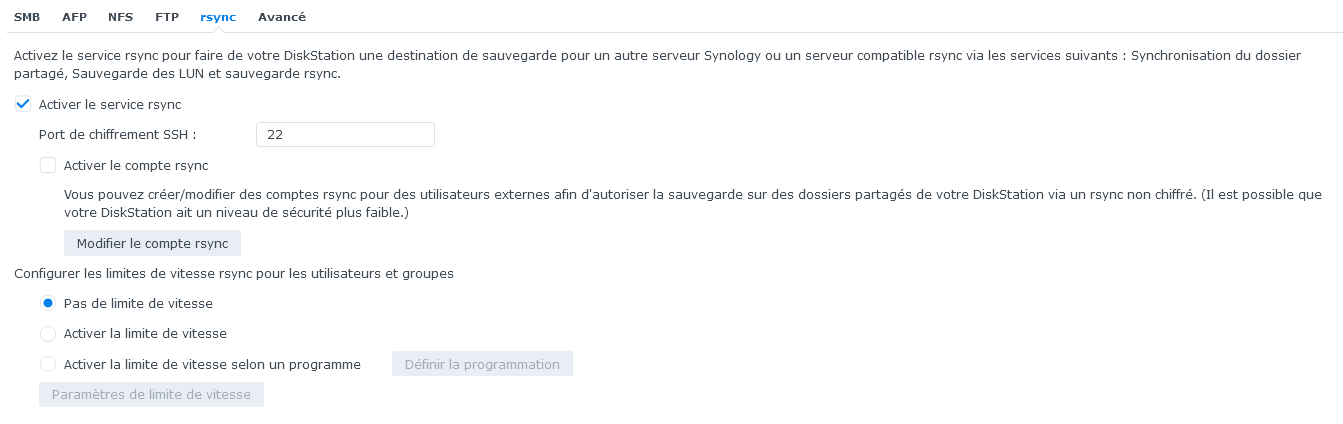
Task: Switch to the SMB tab
Action: click(27, 17)
